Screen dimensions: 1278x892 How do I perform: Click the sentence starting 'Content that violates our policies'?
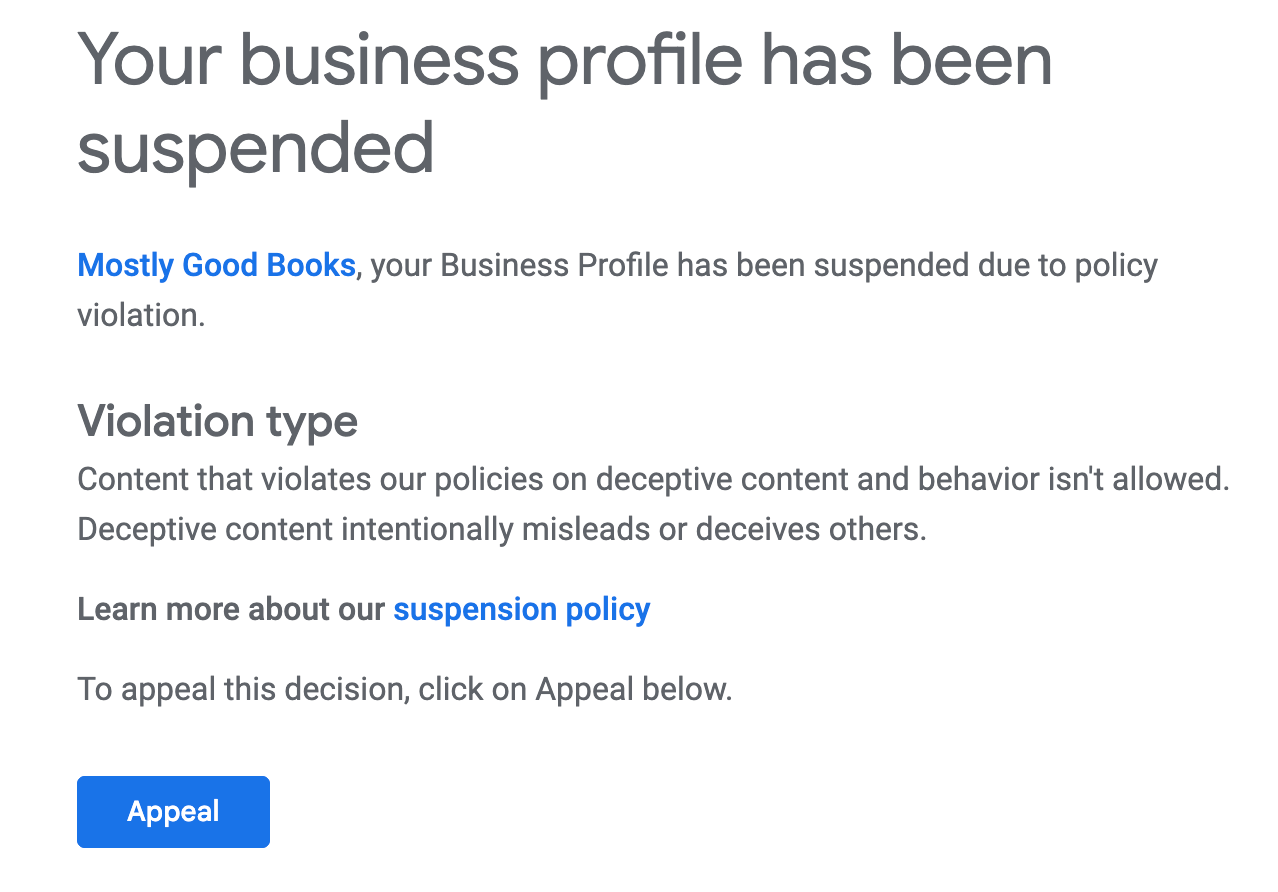pyautogui.click(x=653, y=479)
